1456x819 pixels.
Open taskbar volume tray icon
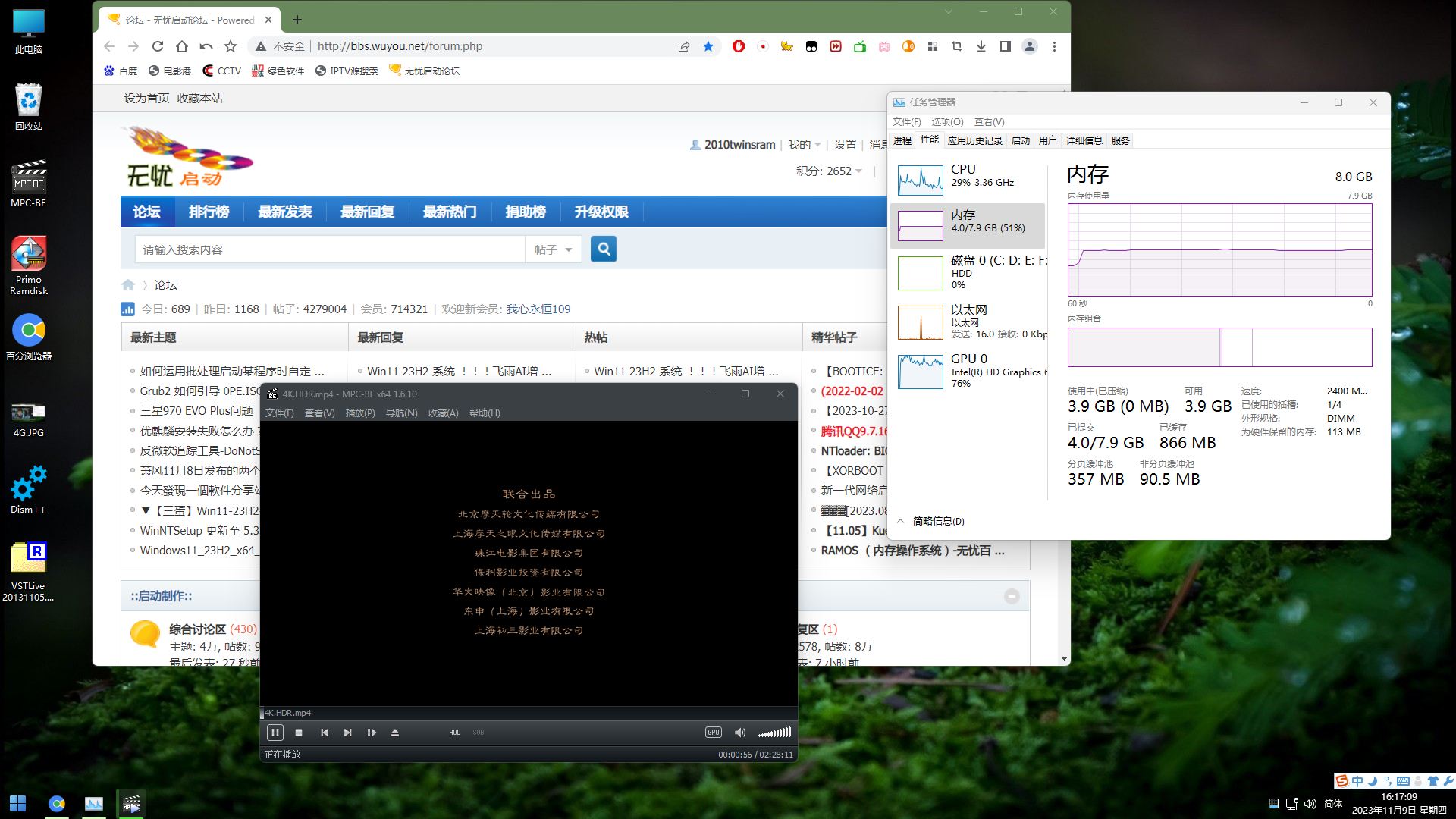(1310, 804)
